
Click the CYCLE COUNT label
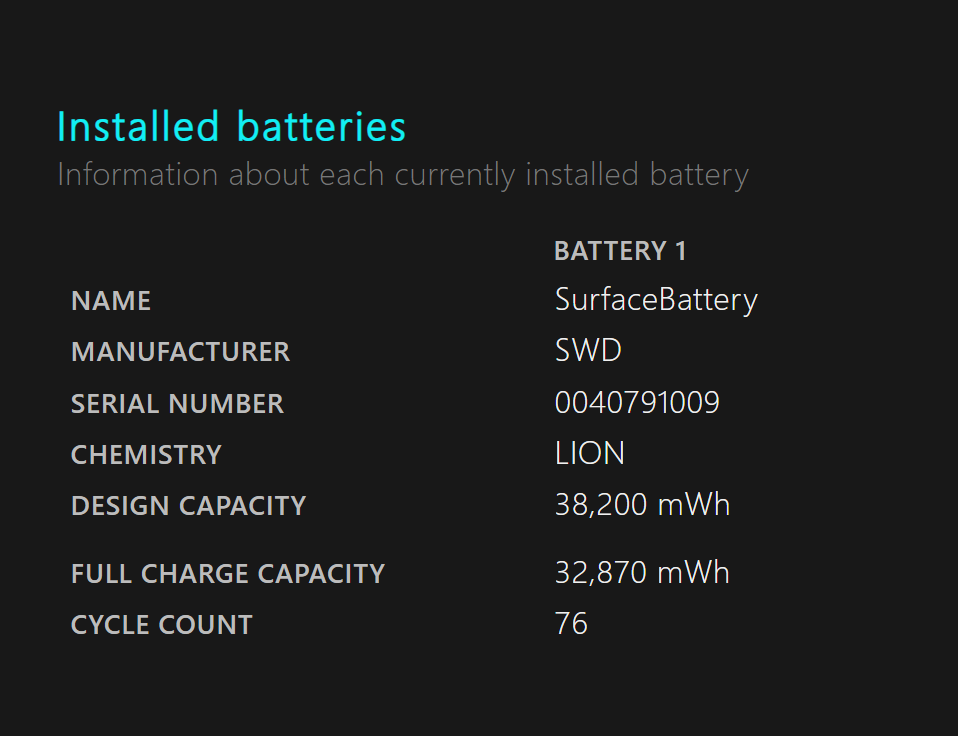(x=162, y=625)
